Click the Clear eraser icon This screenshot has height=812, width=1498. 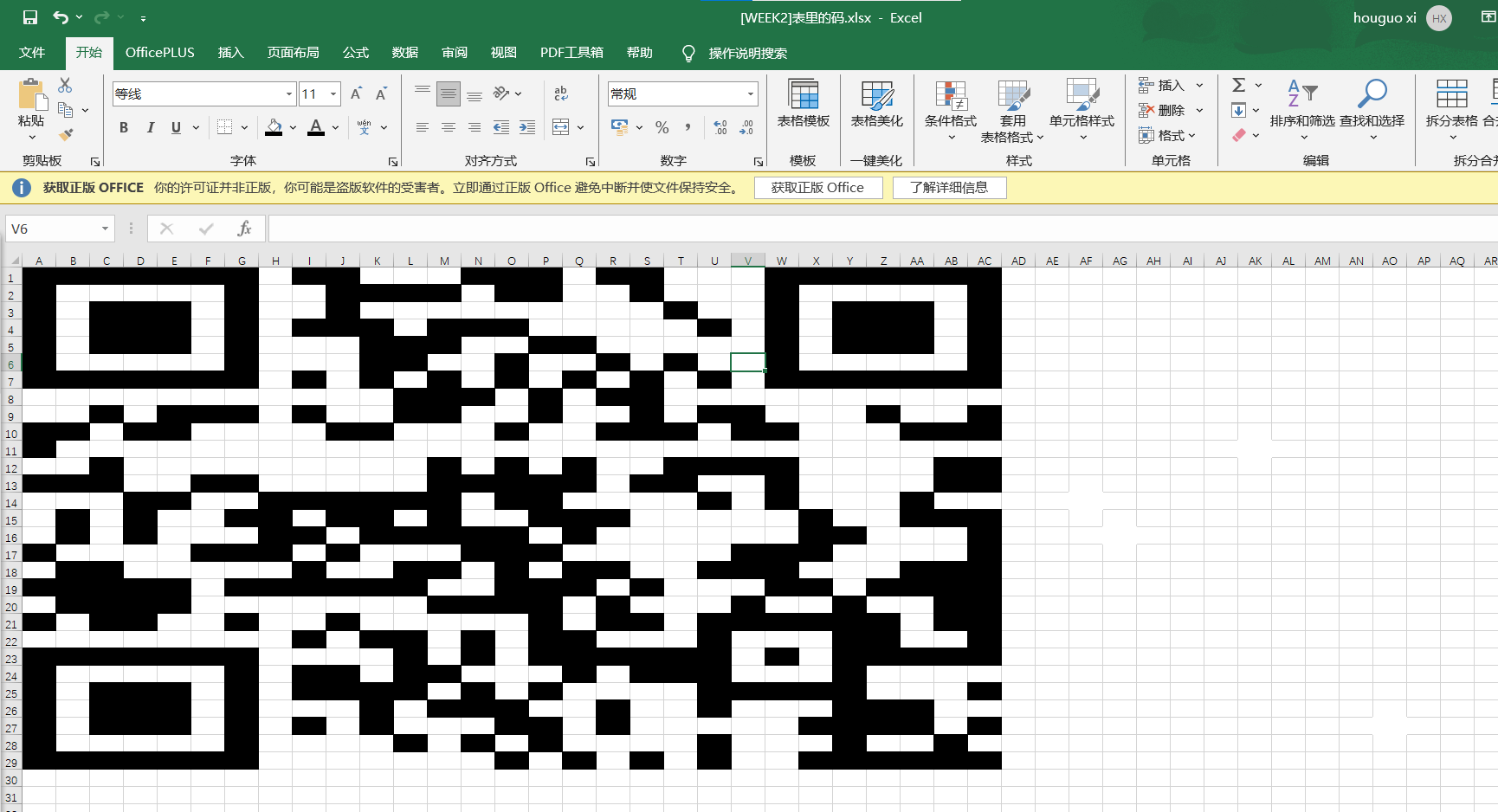(1239, 135)
